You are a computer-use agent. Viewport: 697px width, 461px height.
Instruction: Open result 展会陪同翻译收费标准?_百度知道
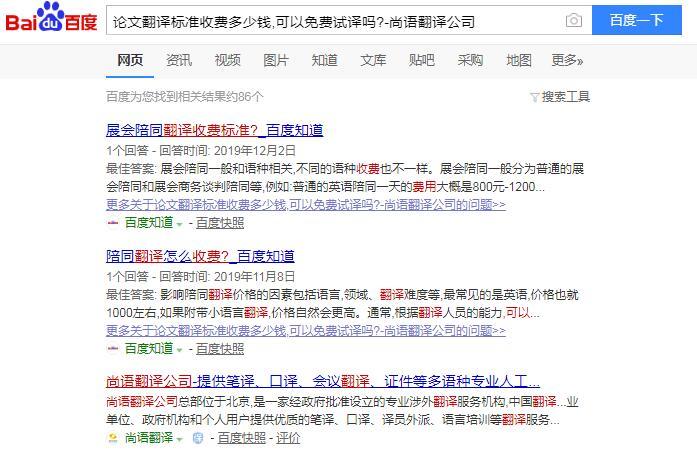[214, 130]
